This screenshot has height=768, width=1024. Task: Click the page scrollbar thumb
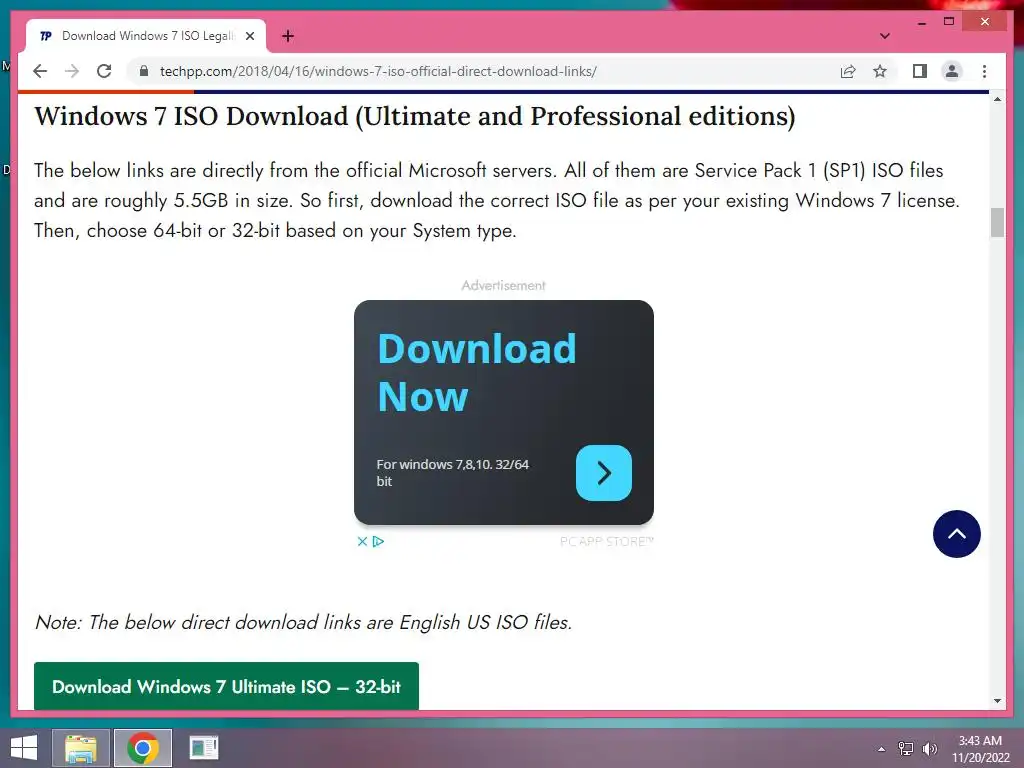(997, 223)
